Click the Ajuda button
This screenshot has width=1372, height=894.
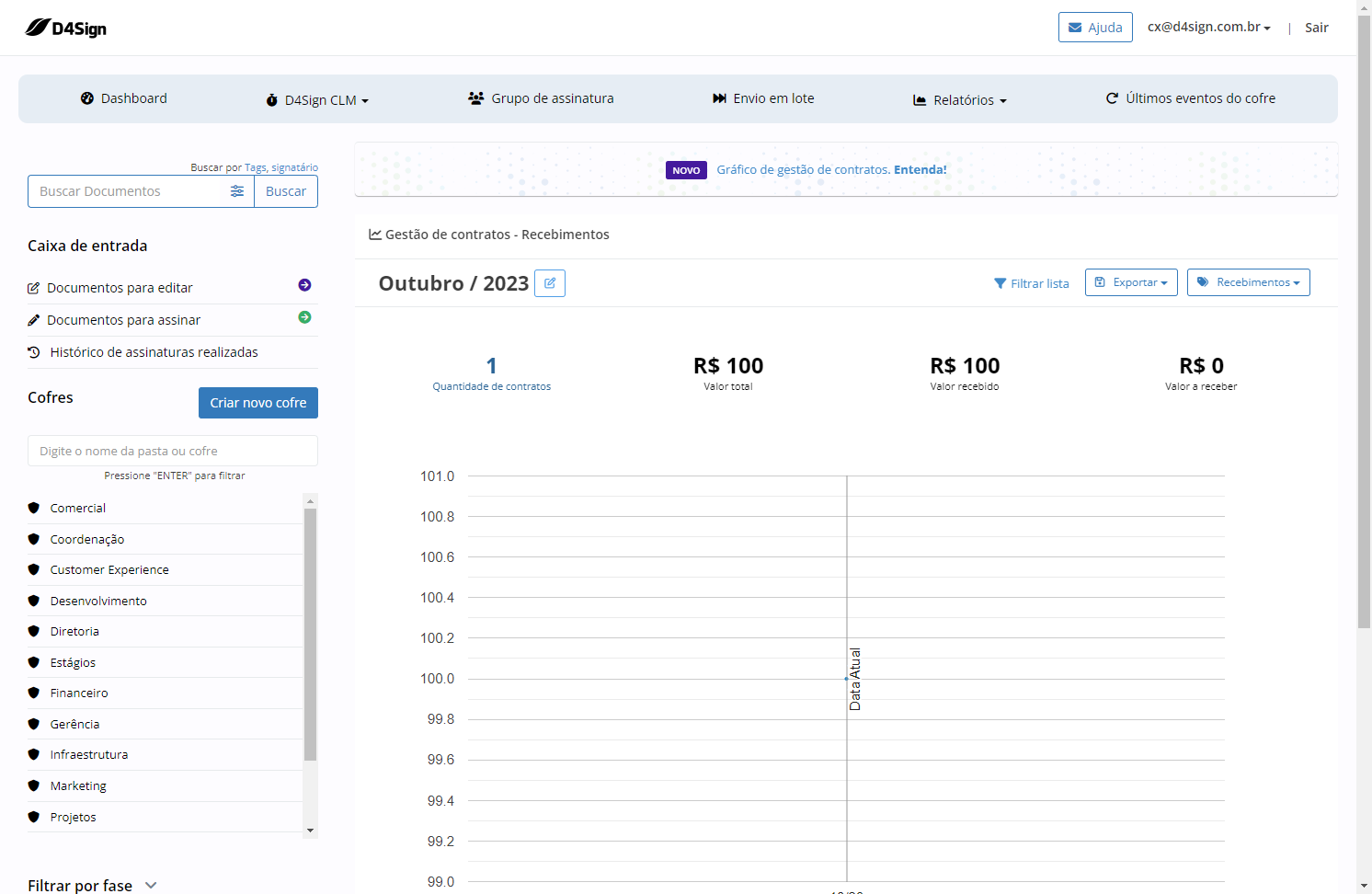pyautogui.click(x=1095, y=28)
